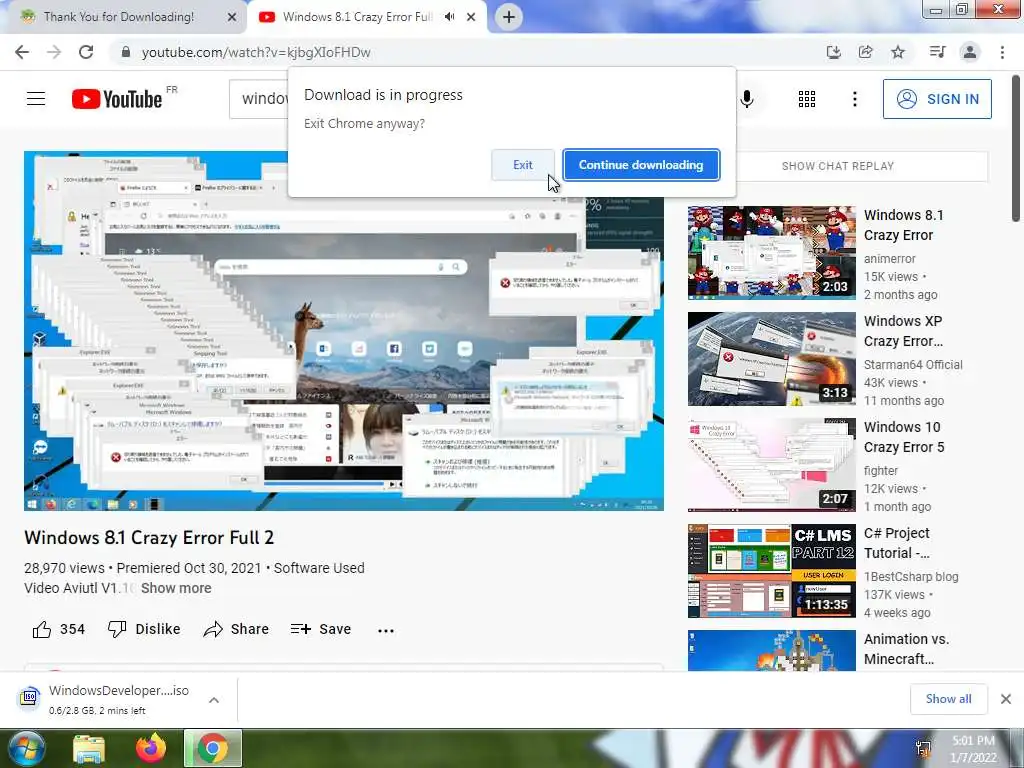The image size is (1024, 768).
Task: Open Firefox from taskbar
Action: point(151,749)
